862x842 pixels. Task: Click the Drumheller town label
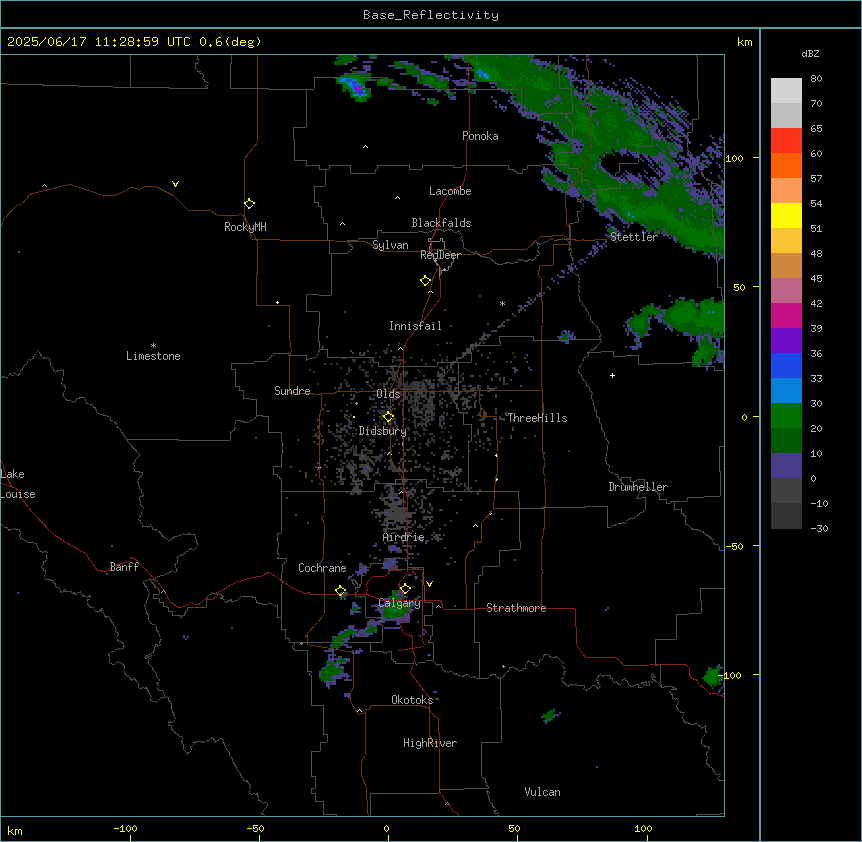point(638,487)
